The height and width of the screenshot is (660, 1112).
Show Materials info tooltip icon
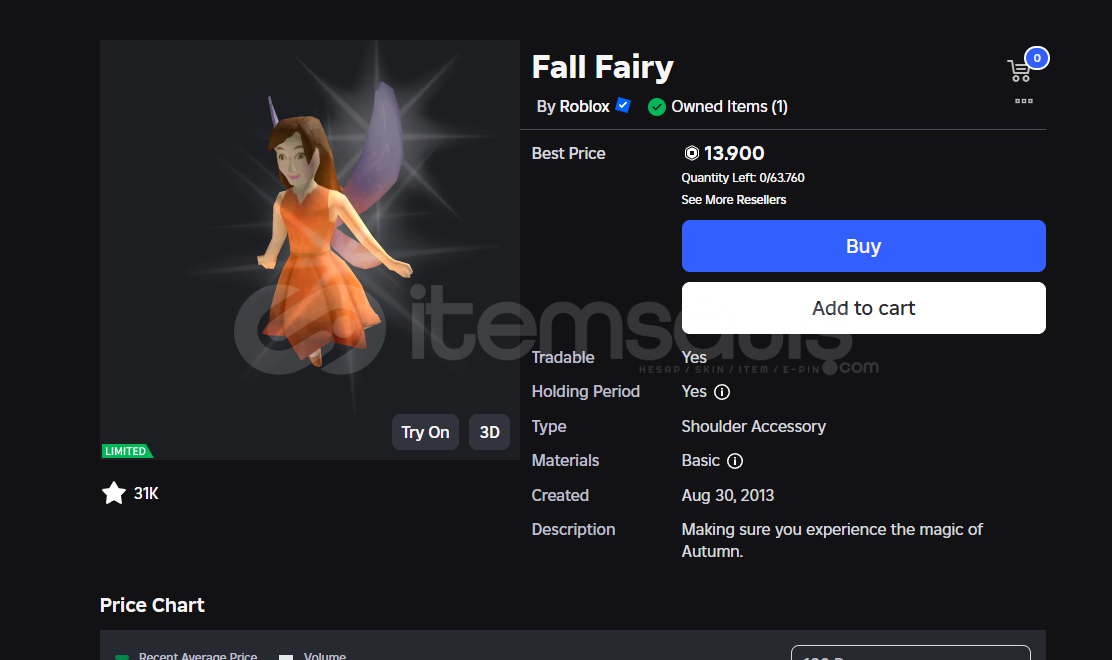click(x=735, y=461)
